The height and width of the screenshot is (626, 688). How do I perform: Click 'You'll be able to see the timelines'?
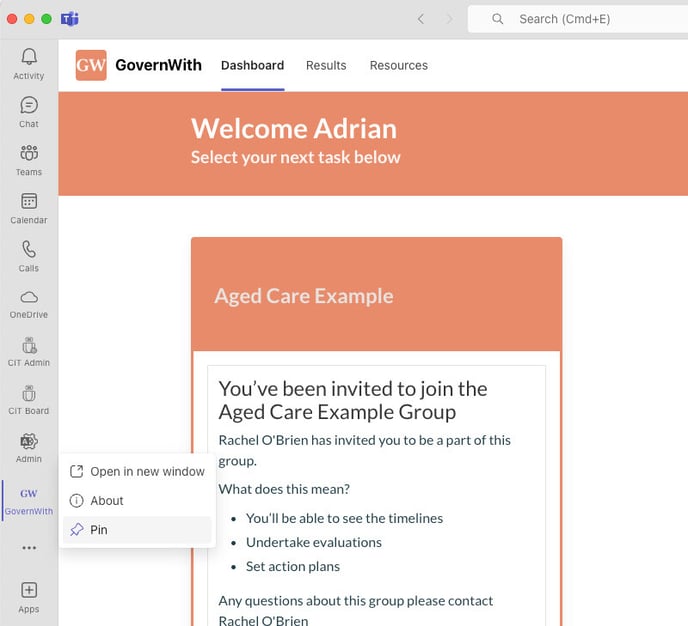(344, 519)
